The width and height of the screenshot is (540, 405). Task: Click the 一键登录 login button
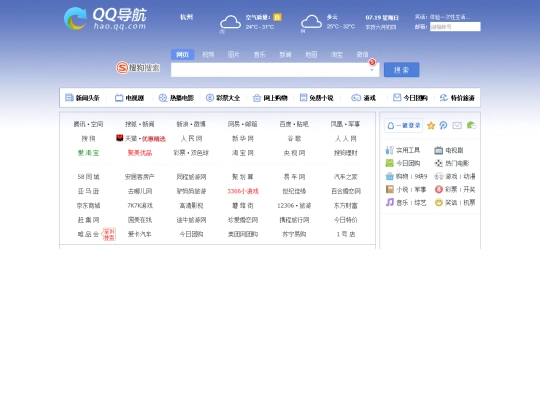tap(403, 125)
